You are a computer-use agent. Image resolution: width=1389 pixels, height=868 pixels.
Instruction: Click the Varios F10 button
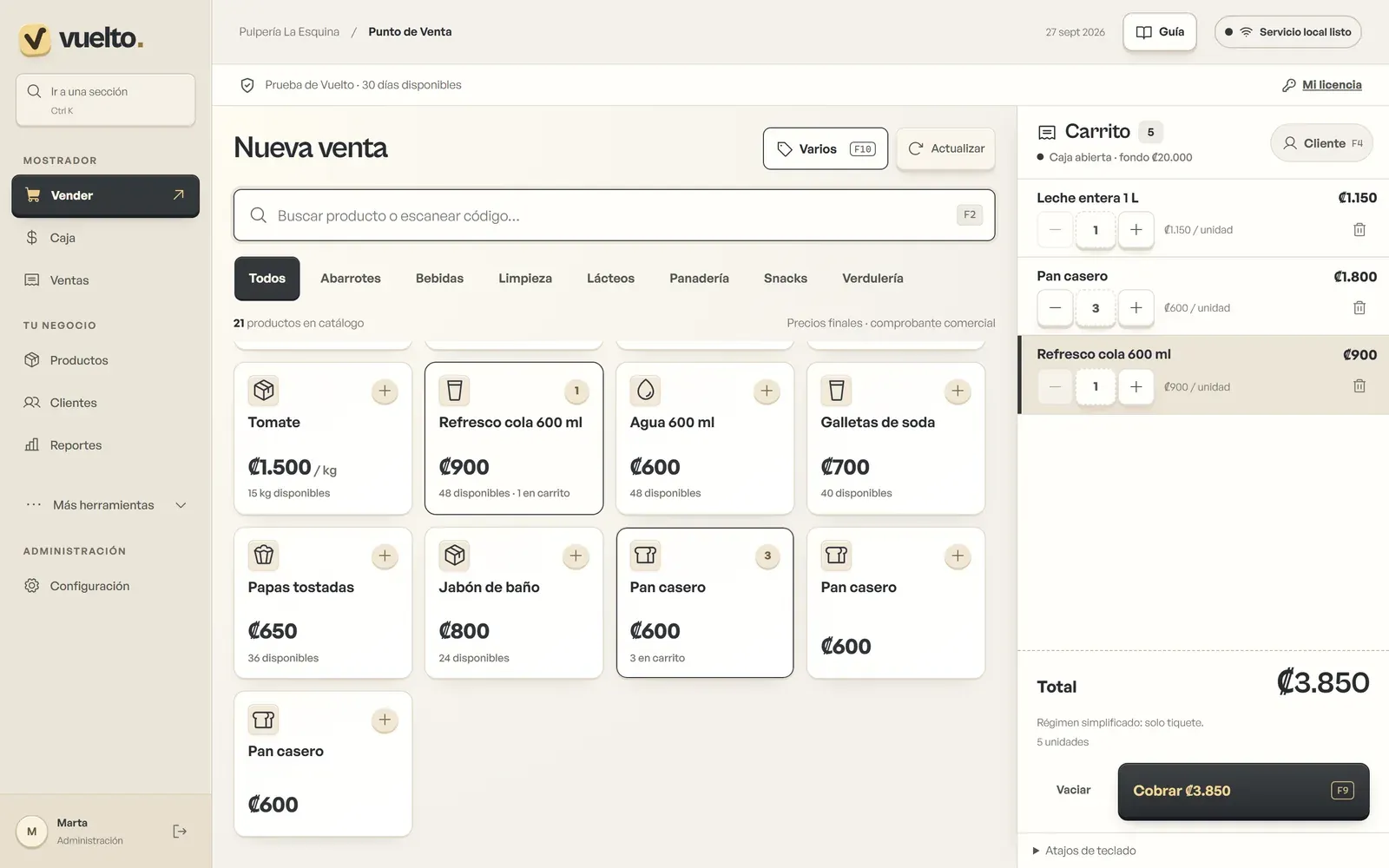pyautogui.click(x=826, y=148)
